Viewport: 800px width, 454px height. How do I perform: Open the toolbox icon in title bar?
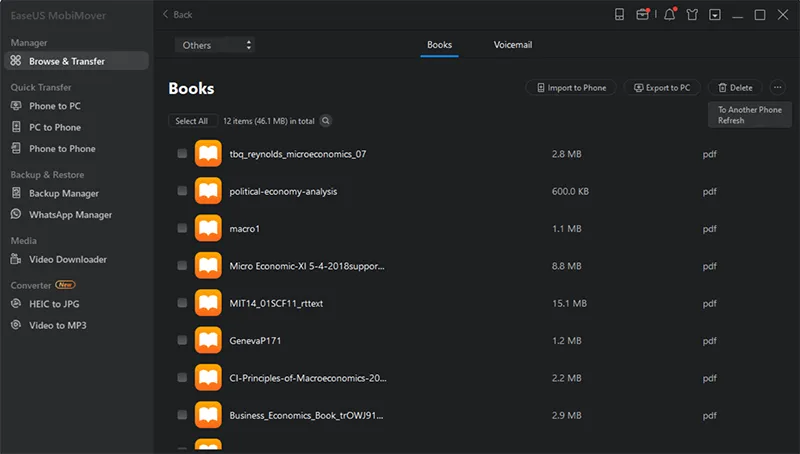point(642,14)
